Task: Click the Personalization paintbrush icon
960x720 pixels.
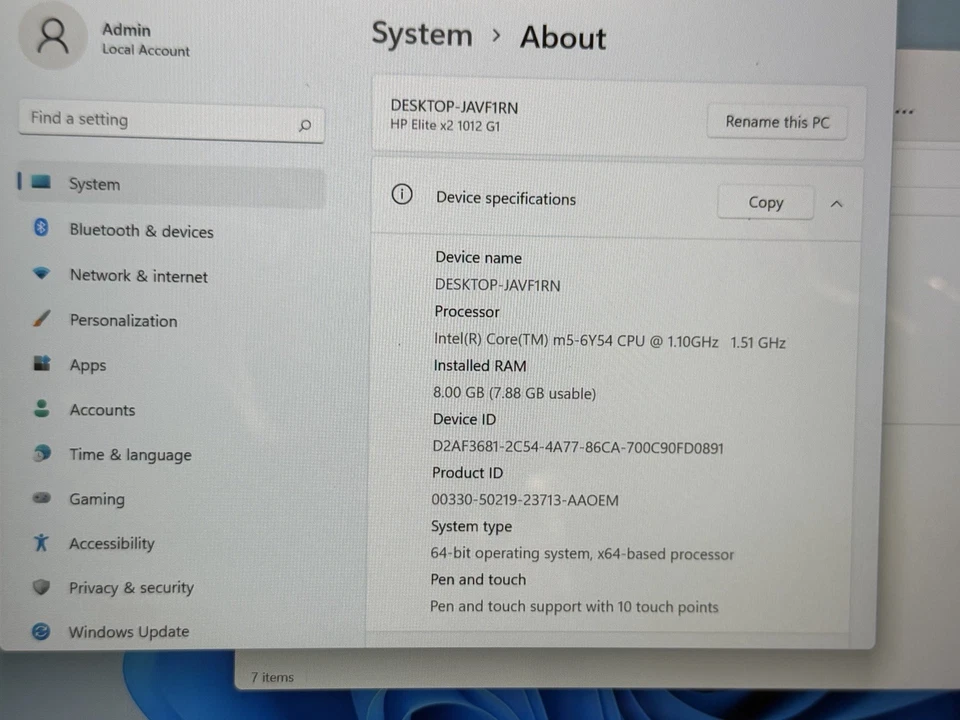Action: [41, 318]
